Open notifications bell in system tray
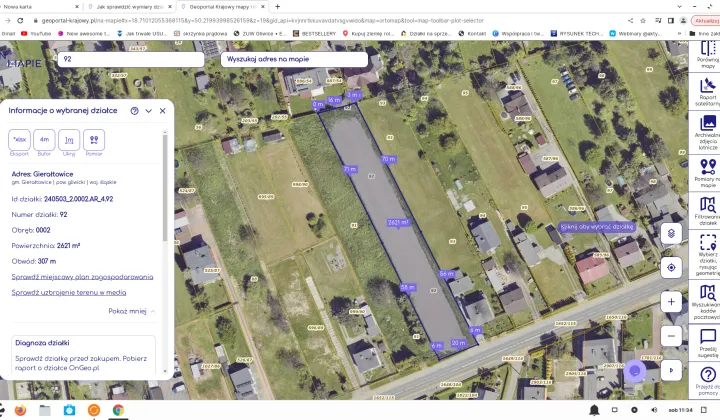 click(x=594, y=410)
